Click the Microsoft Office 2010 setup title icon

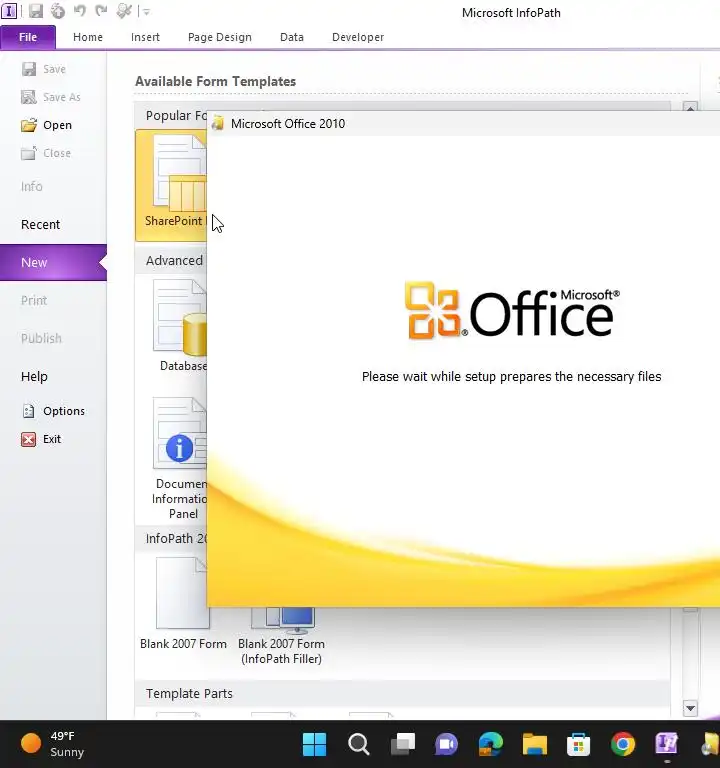pos(217,123)
